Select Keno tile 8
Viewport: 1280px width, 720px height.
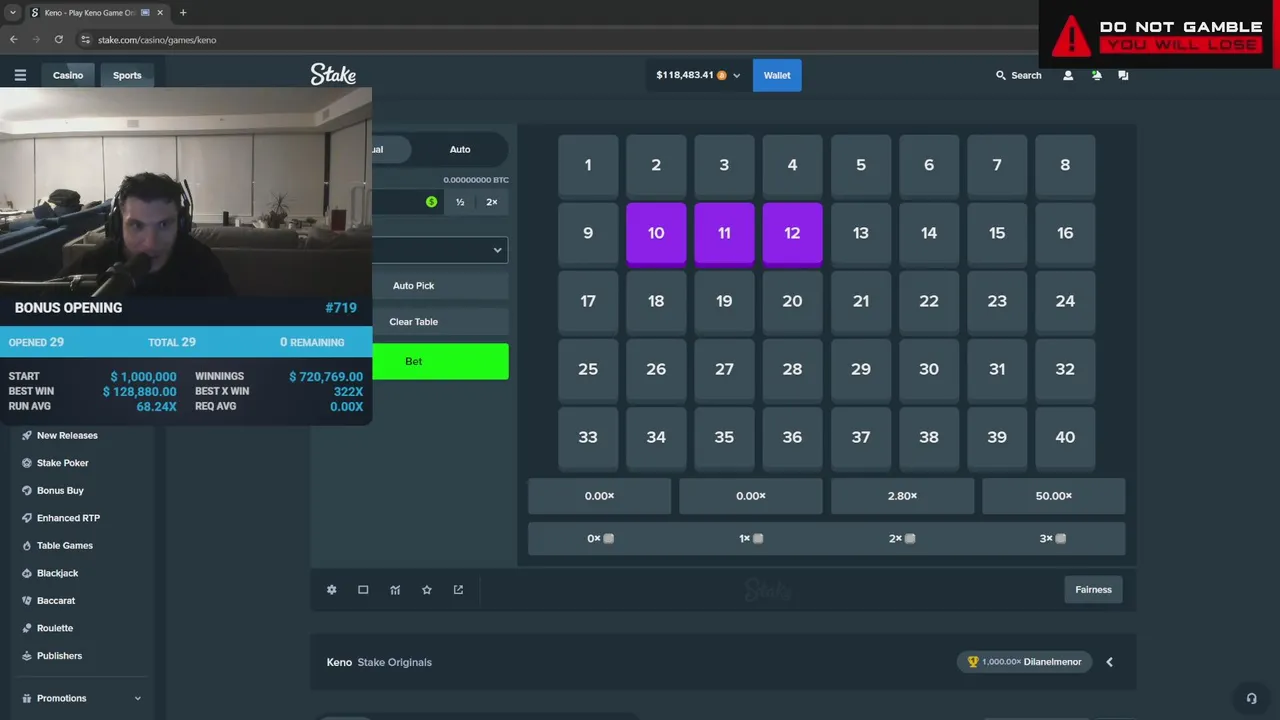point(1065,165)
